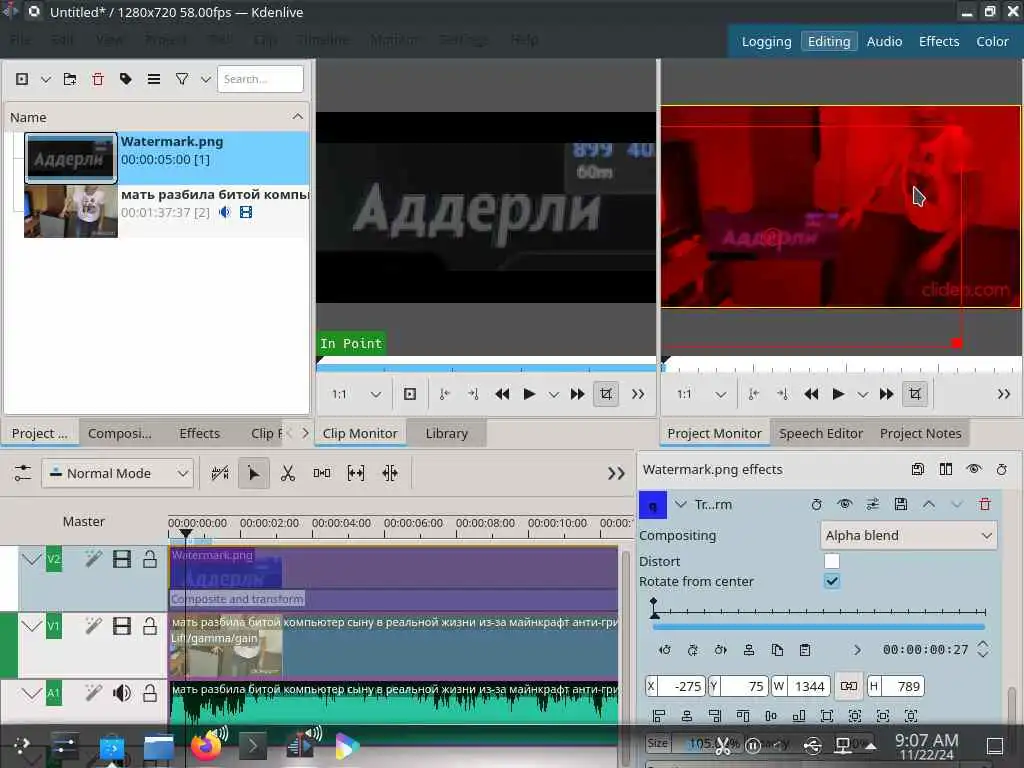This screenshot has height=768, width=1024.
Task: Open clip monitor 1:1 zoom dropdown
Action: [x=356, y=394]
